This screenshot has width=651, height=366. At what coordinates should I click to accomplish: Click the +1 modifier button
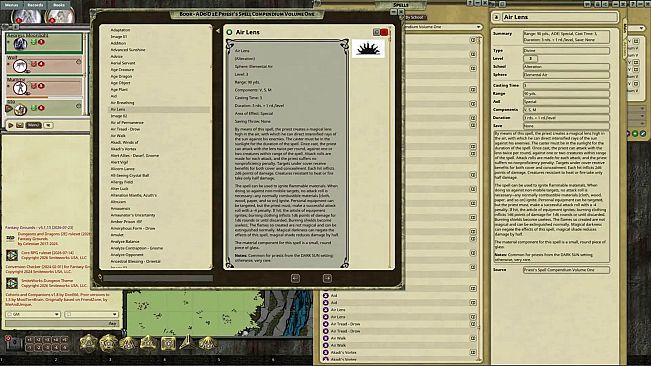[x=29, y=340]
